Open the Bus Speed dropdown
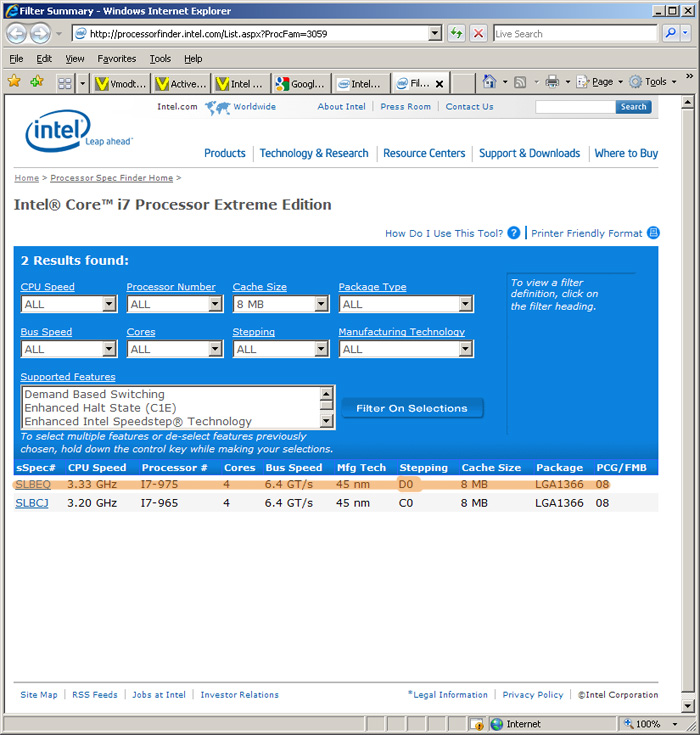Viewport: 700px width, 735px height. click(69, 349)
